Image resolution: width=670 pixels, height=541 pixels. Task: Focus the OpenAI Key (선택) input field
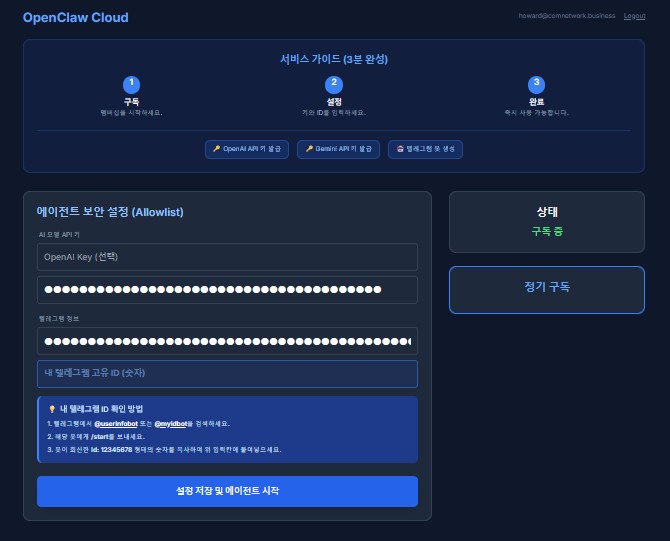click(227, 257)
